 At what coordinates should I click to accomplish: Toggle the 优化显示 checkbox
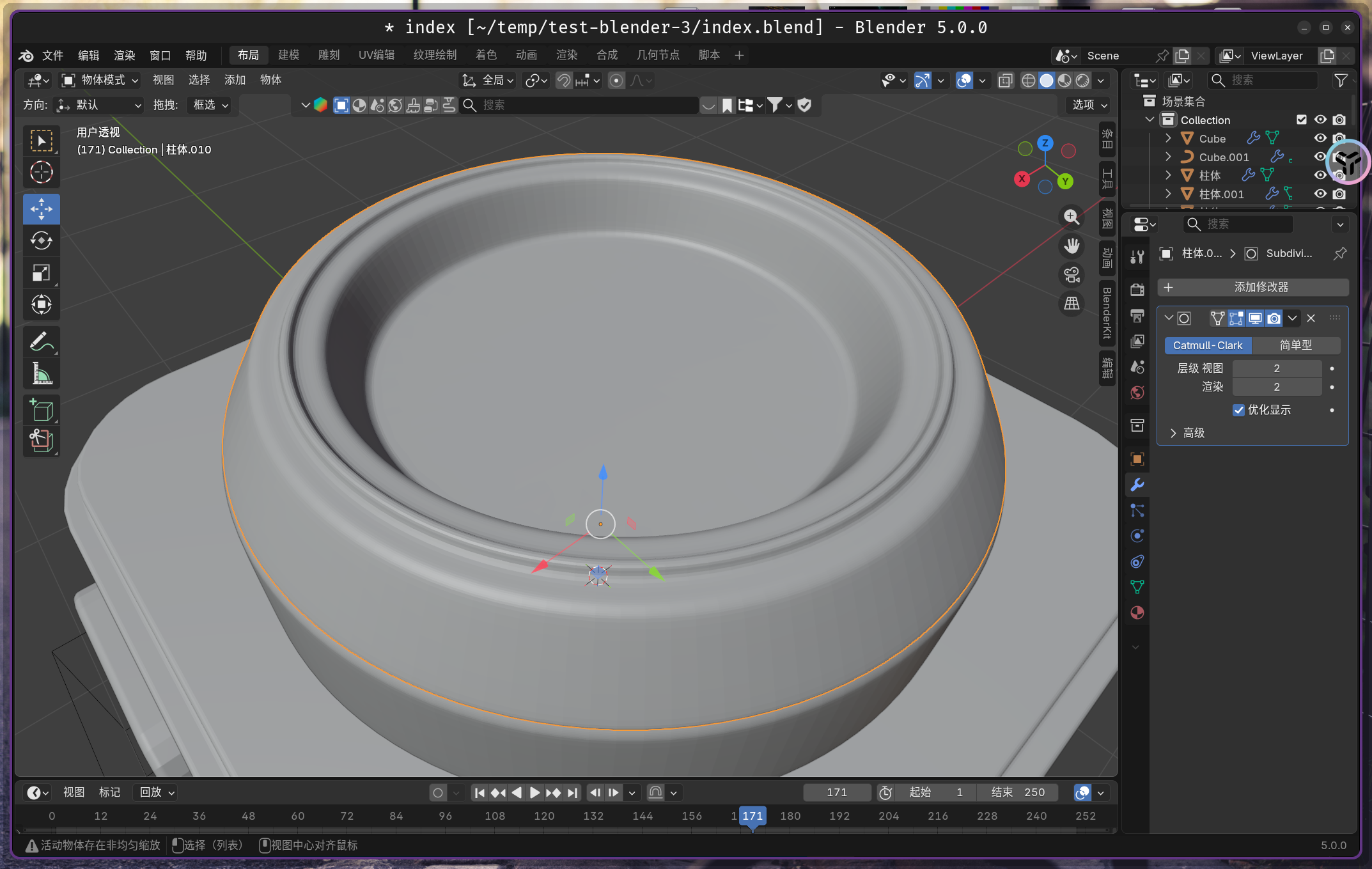pyautogui.click(x=1238, y=410)
